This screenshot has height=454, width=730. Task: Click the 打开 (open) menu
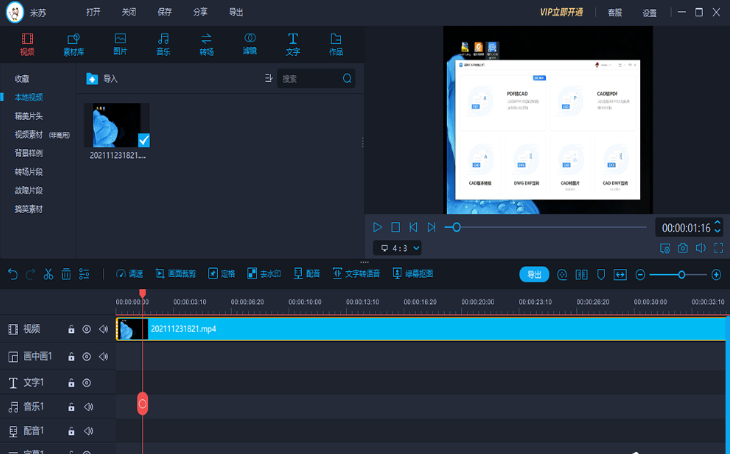[93, 12]
